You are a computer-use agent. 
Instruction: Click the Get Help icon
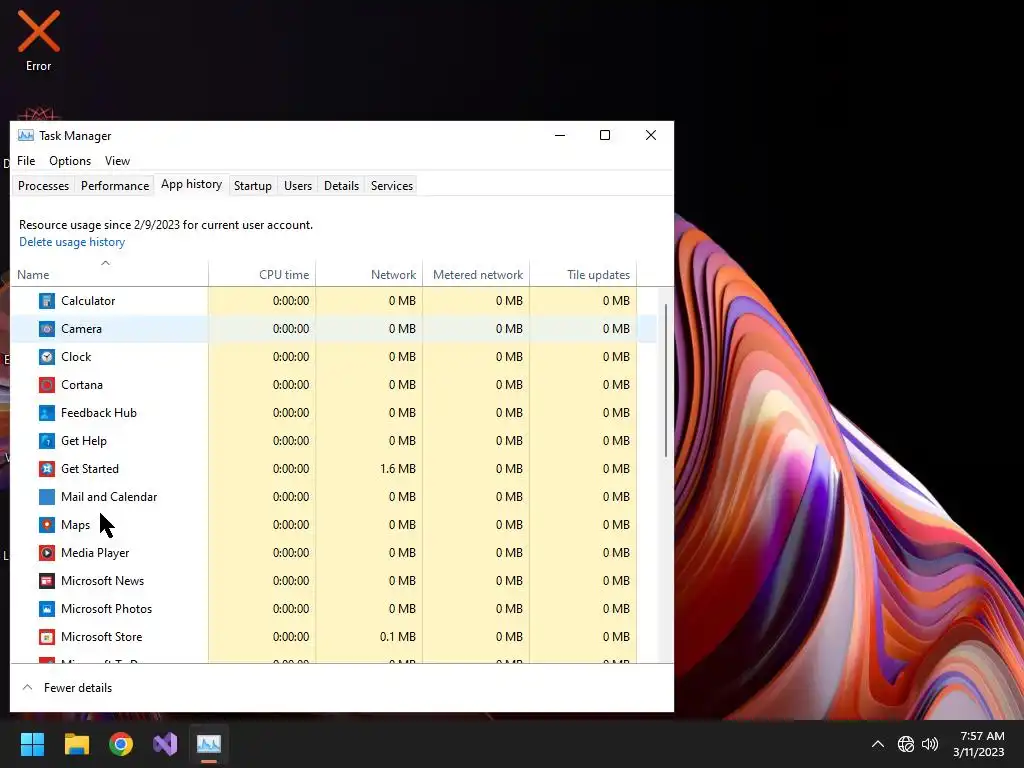pos(46,441)
